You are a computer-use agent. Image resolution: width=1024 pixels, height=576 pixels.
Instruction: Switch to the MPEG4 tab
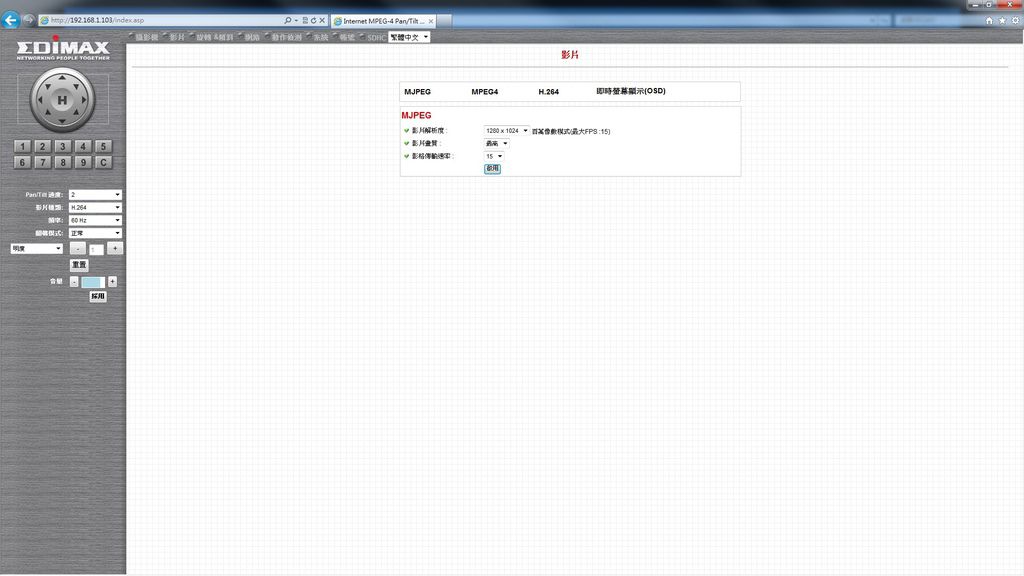[x=485, y=91]
